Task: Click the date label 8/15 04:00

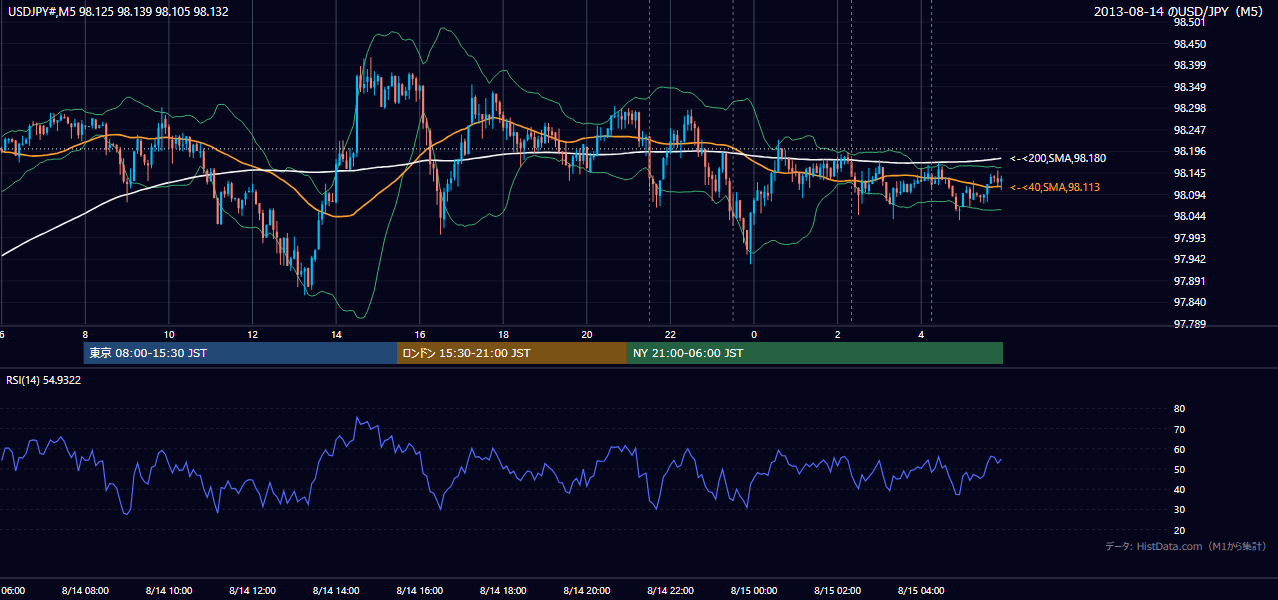Action: 920,590
